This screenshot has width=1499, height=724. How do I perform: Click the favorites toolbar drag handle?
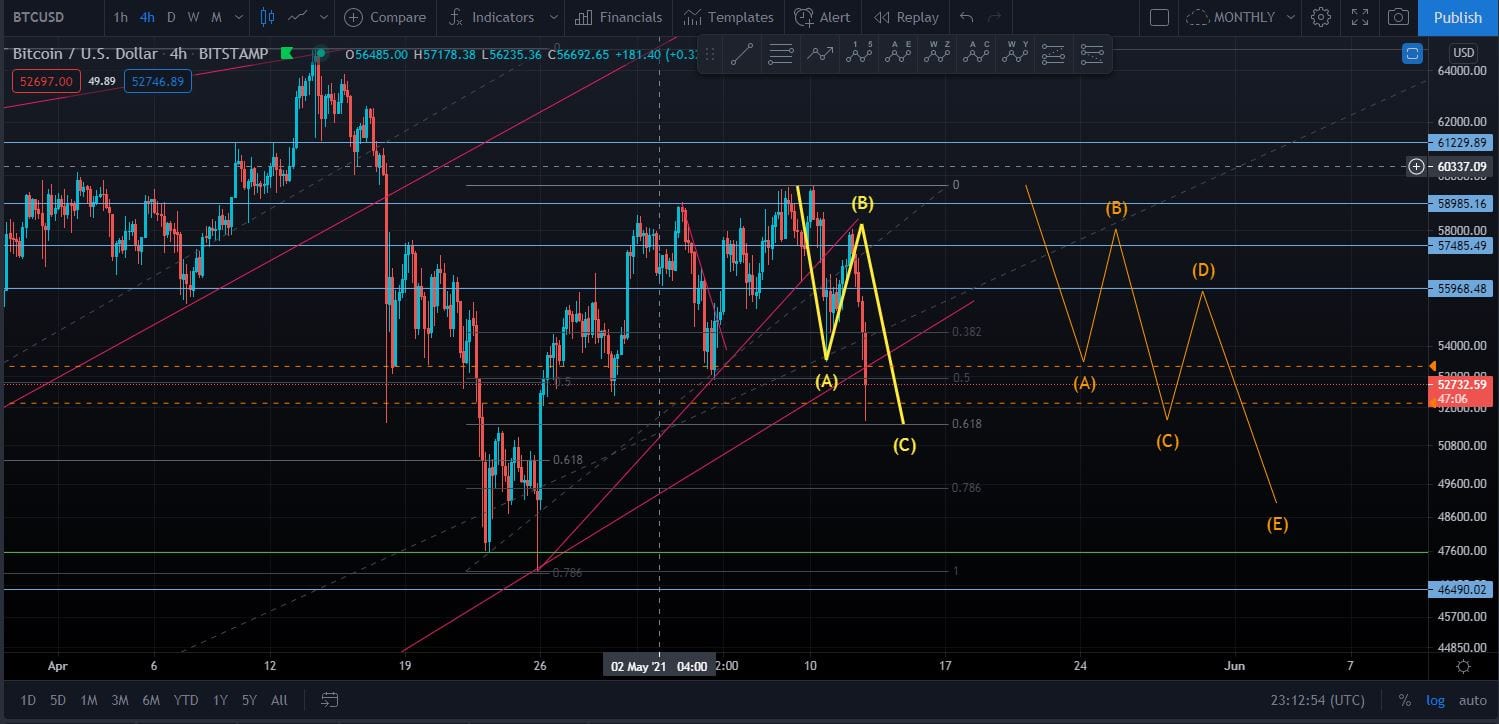click(709, 55)
